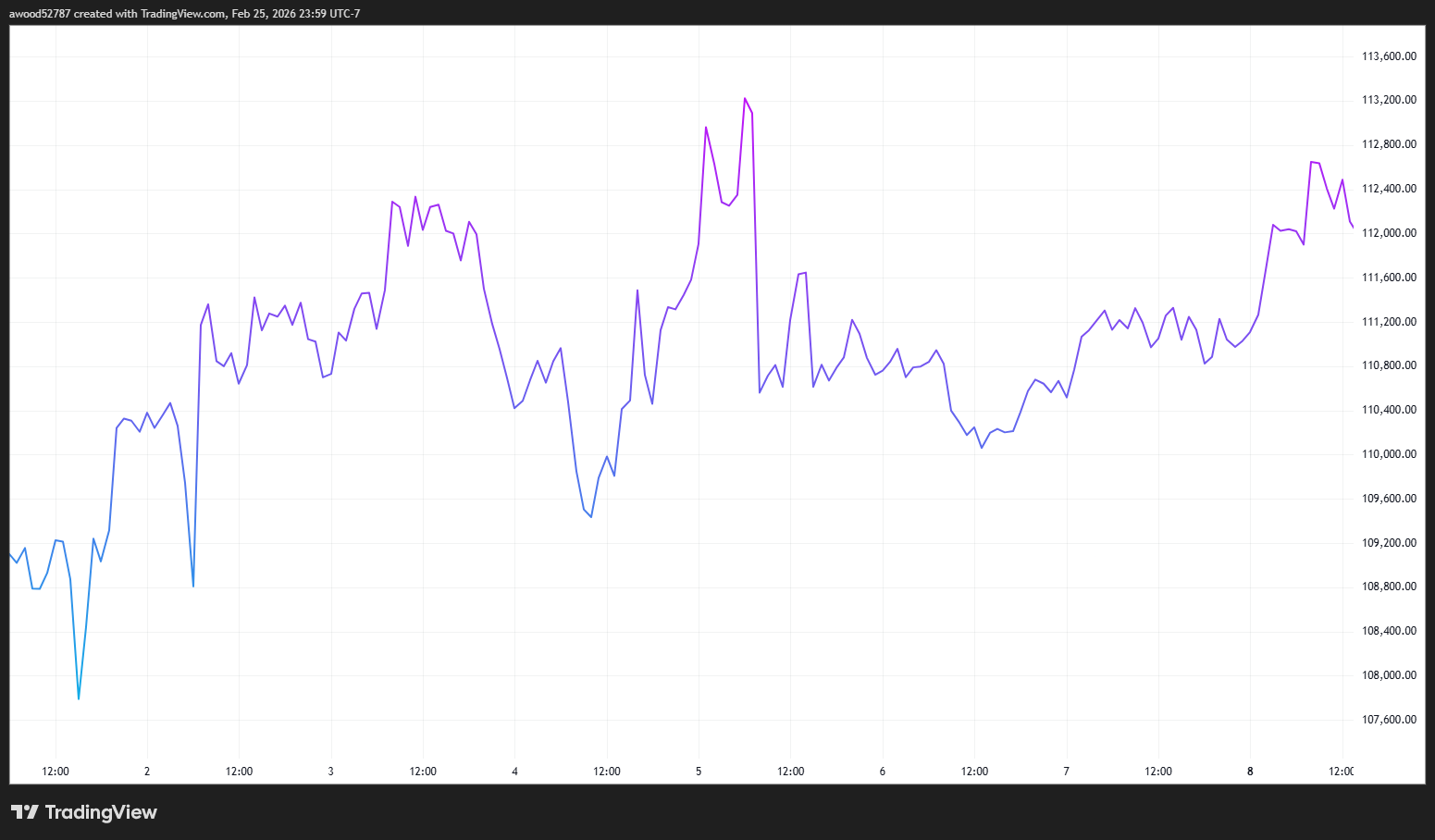1435x840 pixels.
Task: Click the date label 3 on the time axis
Action: [x=330, y=771]
